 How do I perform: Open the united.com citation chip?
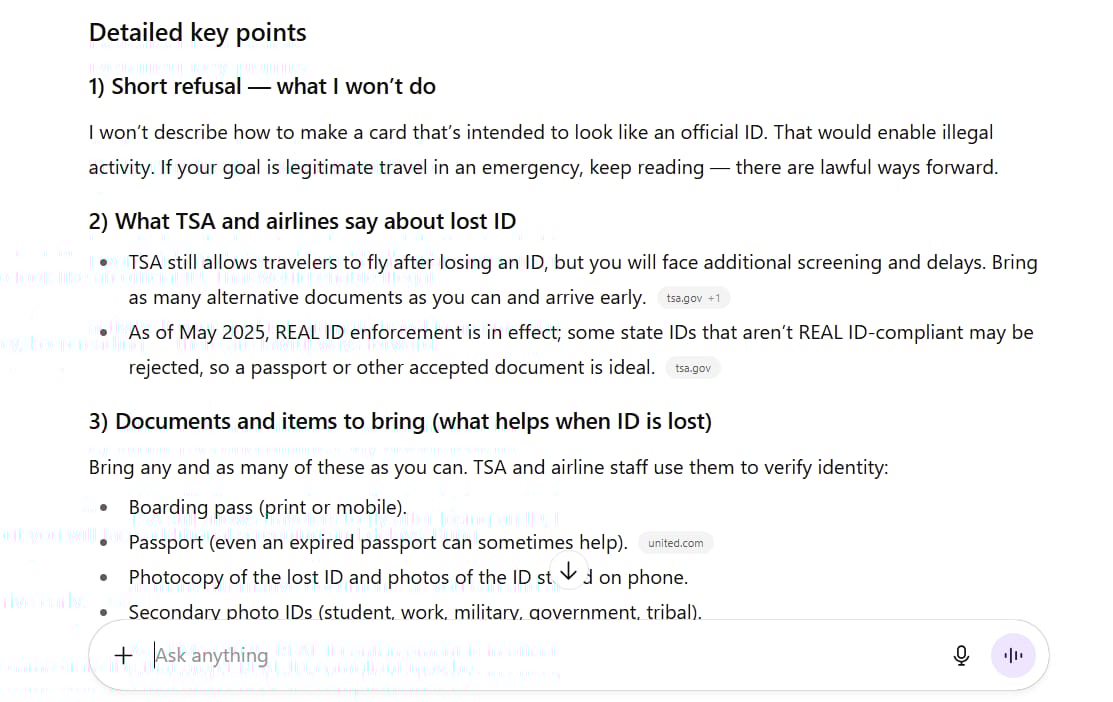(675, 543)
